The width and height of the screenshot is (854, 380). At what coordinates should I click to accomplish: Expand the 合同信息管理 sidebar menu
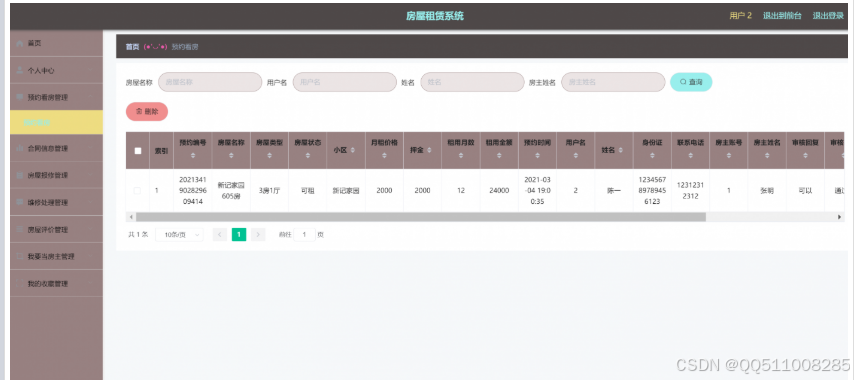tap(56, 148)
